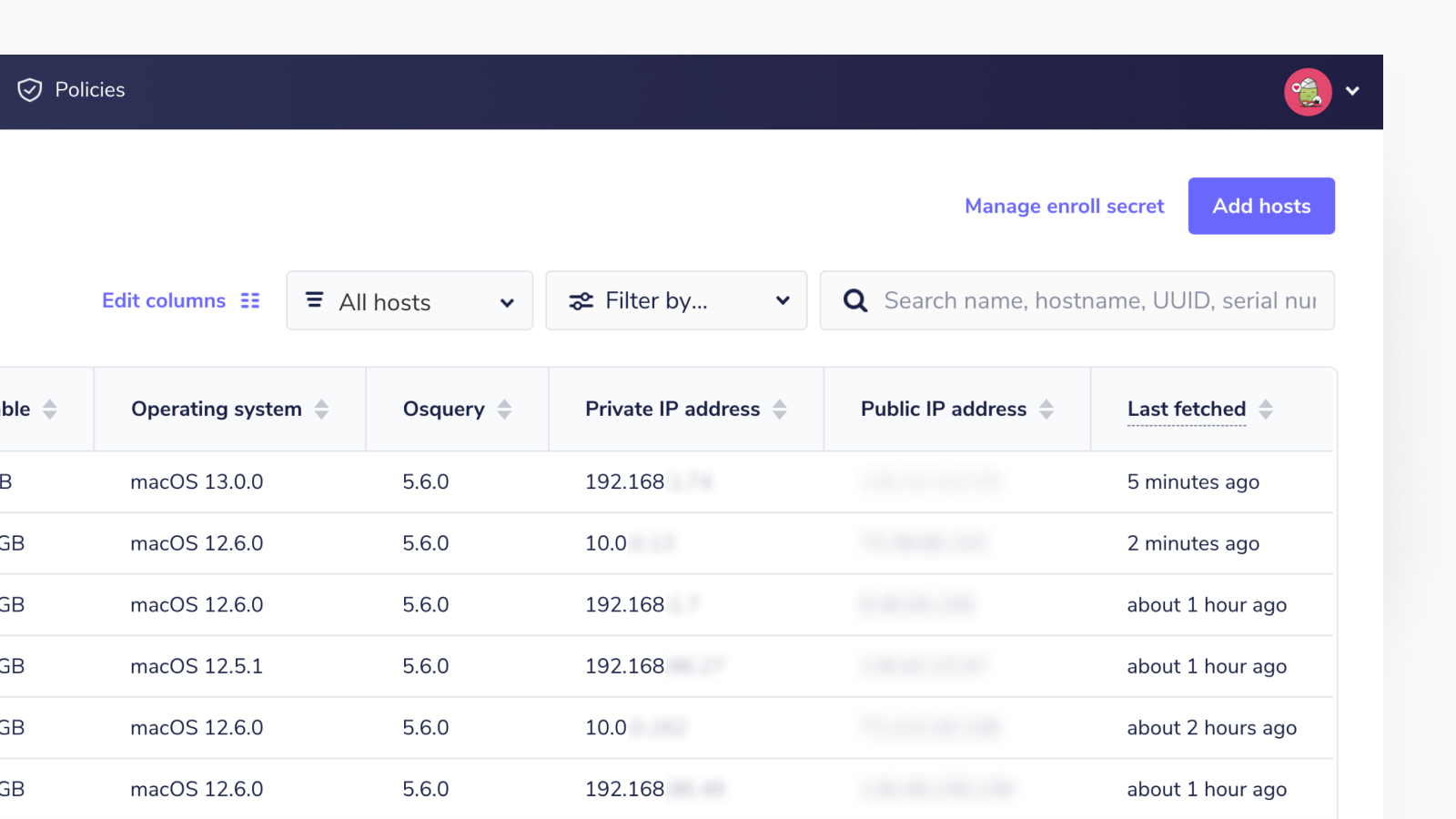Click the Public IP address header label

[x=944, y=409]
